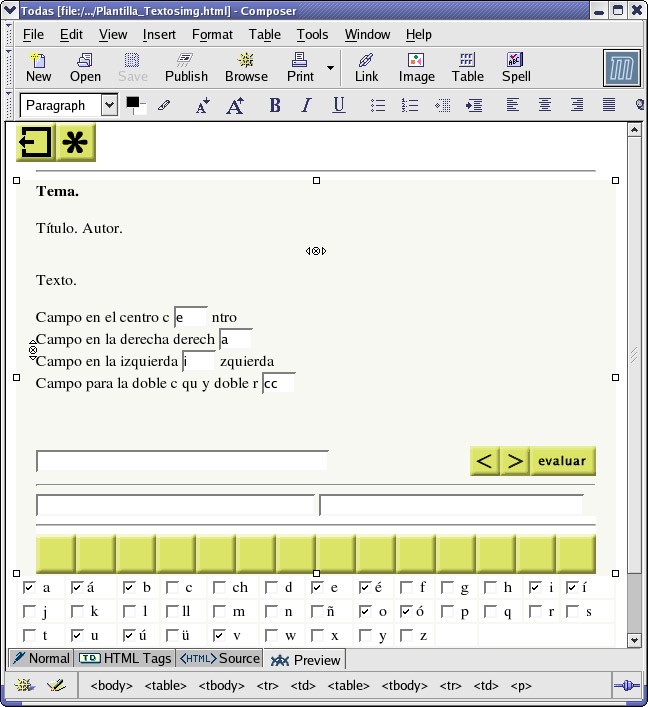This screenshot has width=648, height=707.
Task: Insert a link using Link icon
Action: click(x=366, y=67)
